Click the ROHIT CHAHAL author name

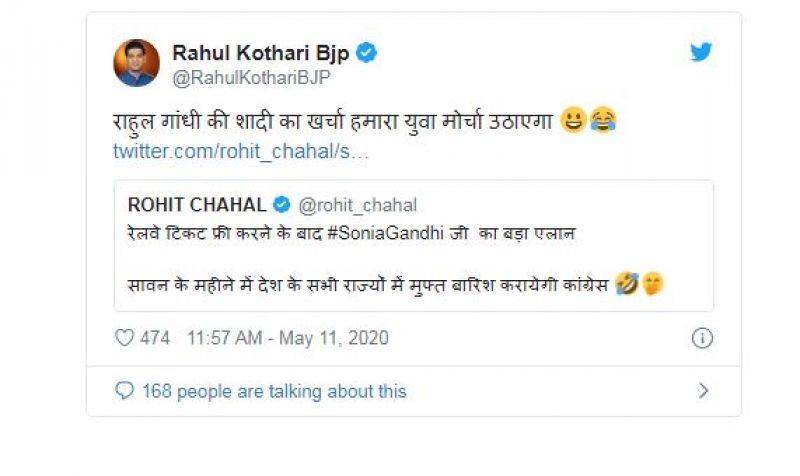(197, 205)
